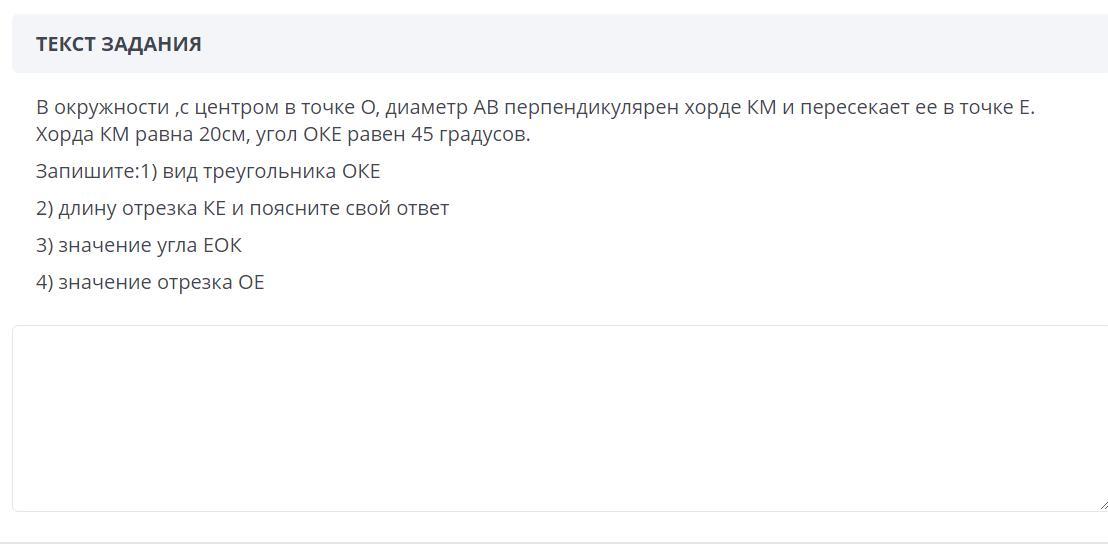Click item 2 about длину отрезка КЕ
This screenshot has height=558, width=1108.
(242, 208)
